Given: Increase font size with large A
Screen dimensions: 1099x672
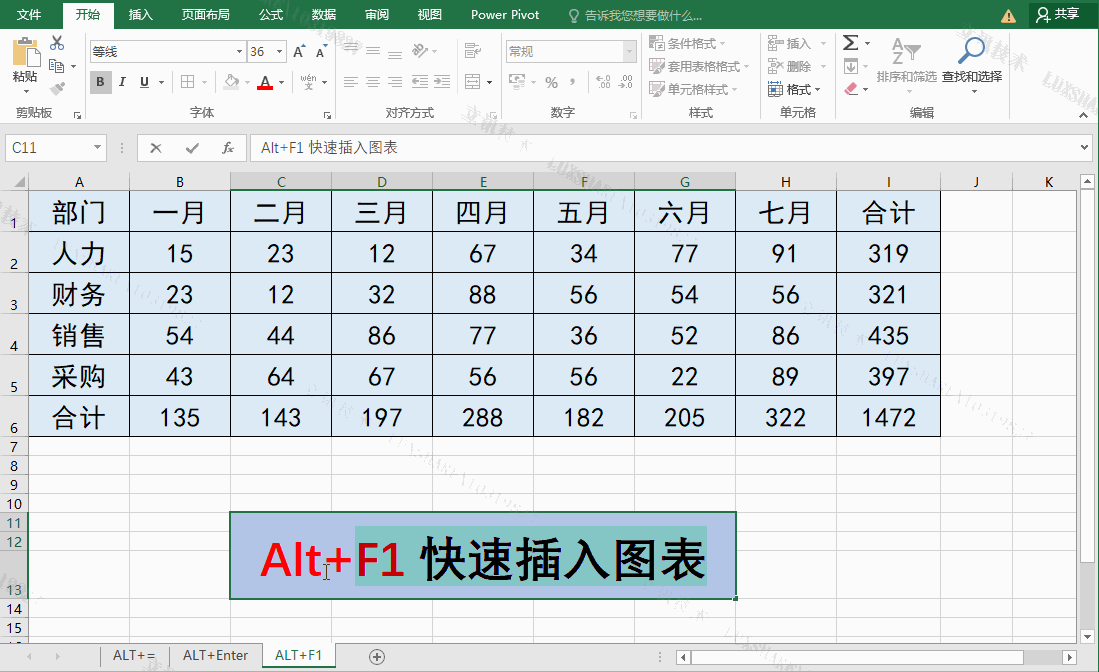Looking at the screenshot, I should click(x=299, y=52).
